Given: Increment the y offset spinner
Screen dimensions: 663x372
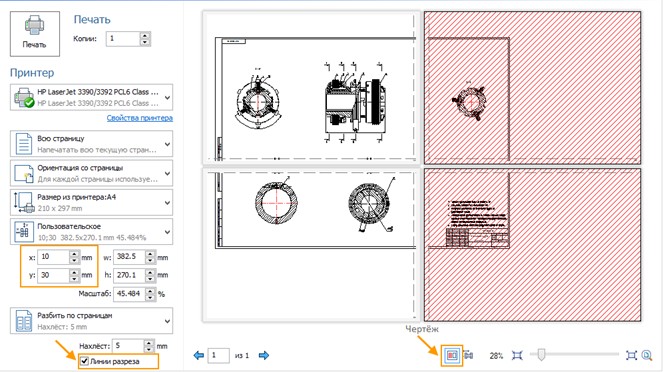Looking at the screenshot, I should click(74, 272).
